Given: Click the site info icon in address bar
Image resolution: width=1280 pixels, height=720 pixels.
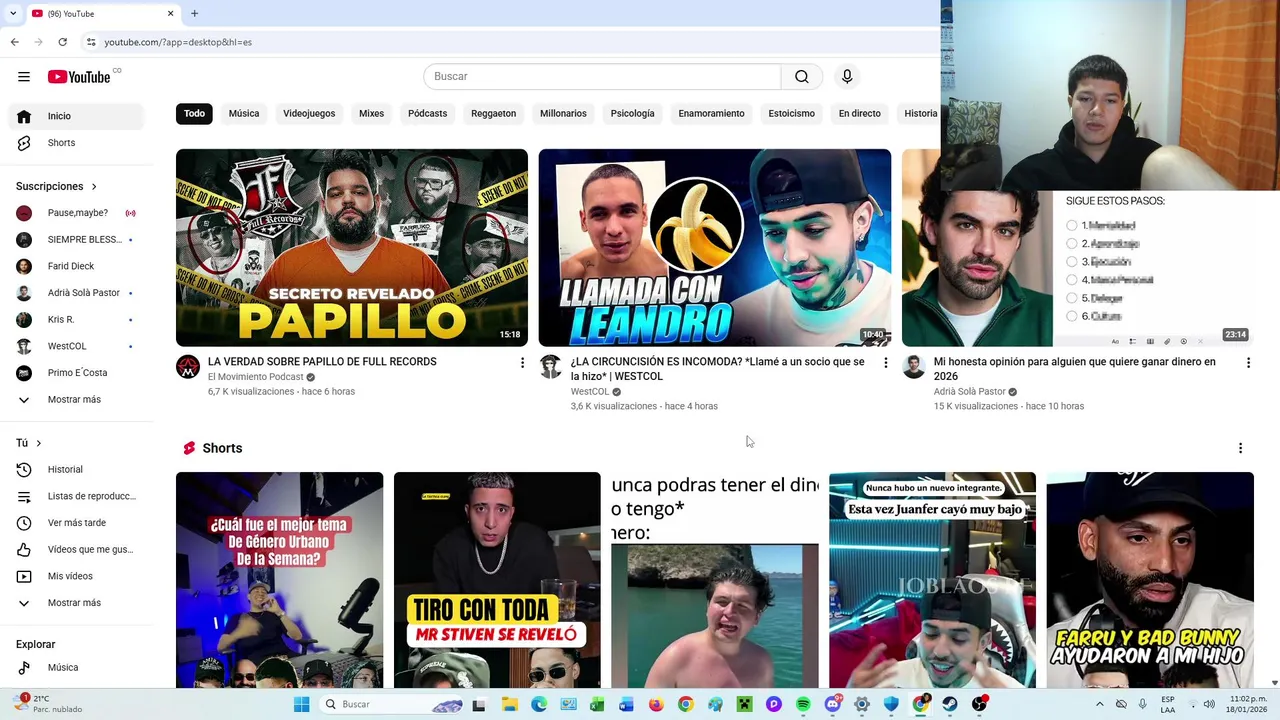Looking at the screenshot, I should 91,42.
